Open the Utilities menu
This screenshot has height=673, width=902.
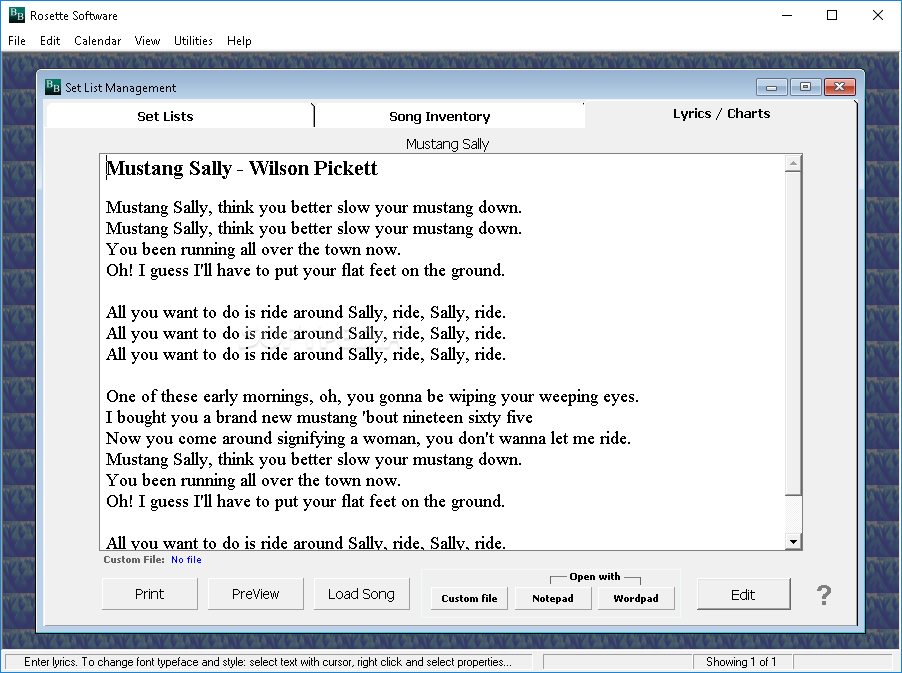click(x=193, y=41)
